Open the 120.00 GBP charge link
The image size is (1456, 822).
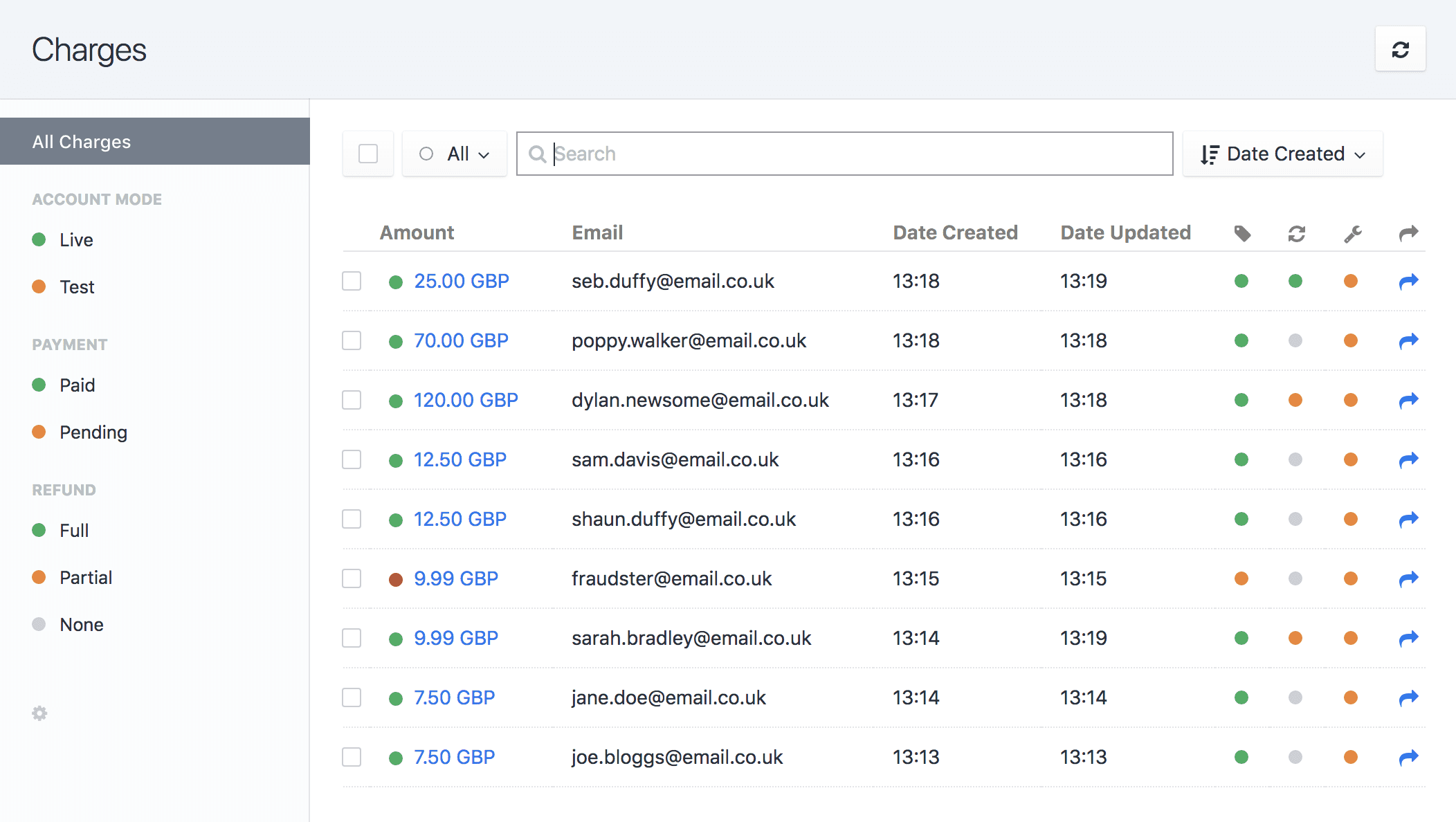(x=465, y=400)
